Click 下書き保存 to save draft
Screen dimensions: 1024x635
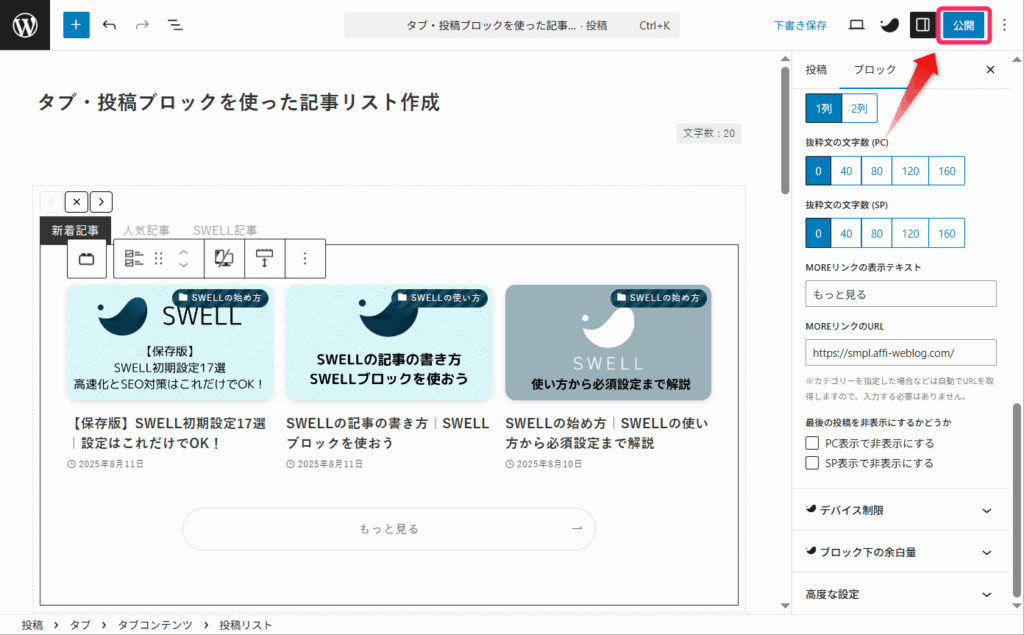tap(800, 25)
